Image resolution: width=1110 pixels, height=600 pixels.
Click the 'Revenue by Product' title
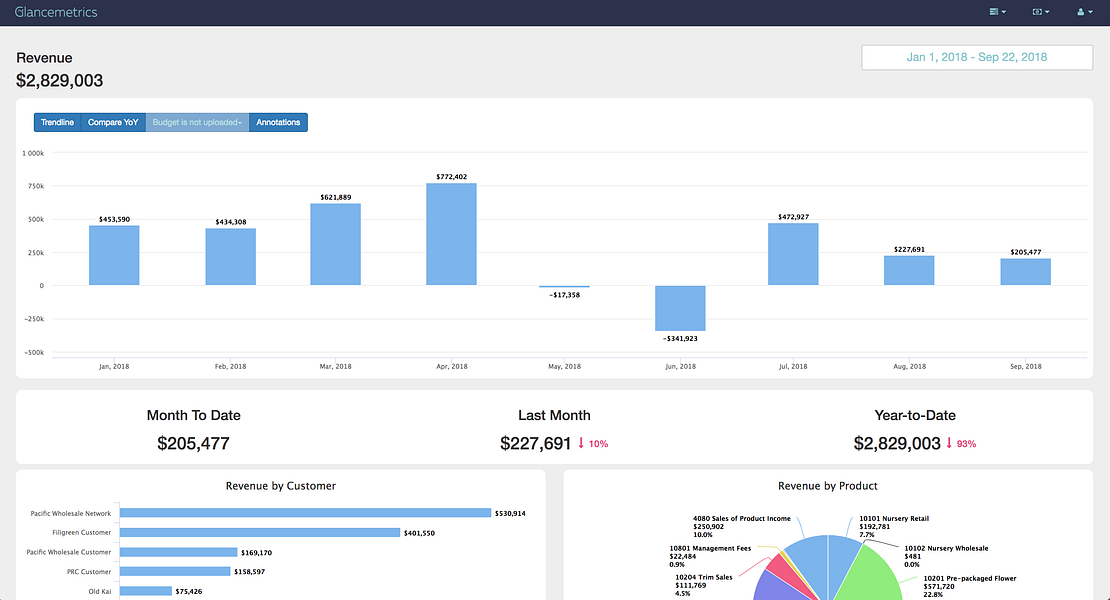pyautogui.click(x=828, y=486)
